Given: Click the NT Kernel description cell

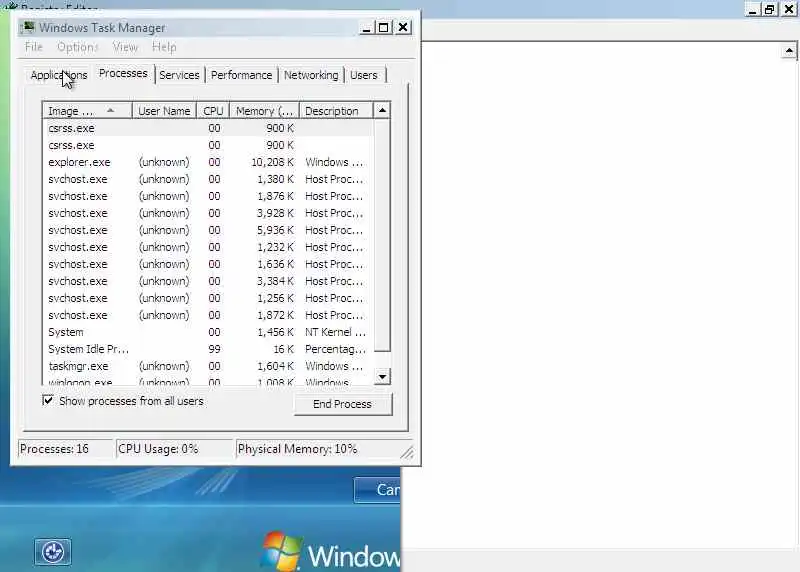Looking at the screenshot, I should tap(335, 332).
